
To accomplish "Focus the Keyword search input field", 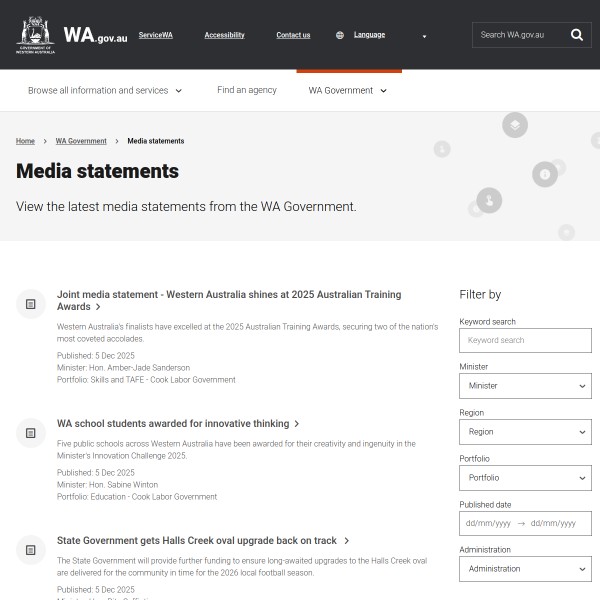I will [x=525, y=340].
